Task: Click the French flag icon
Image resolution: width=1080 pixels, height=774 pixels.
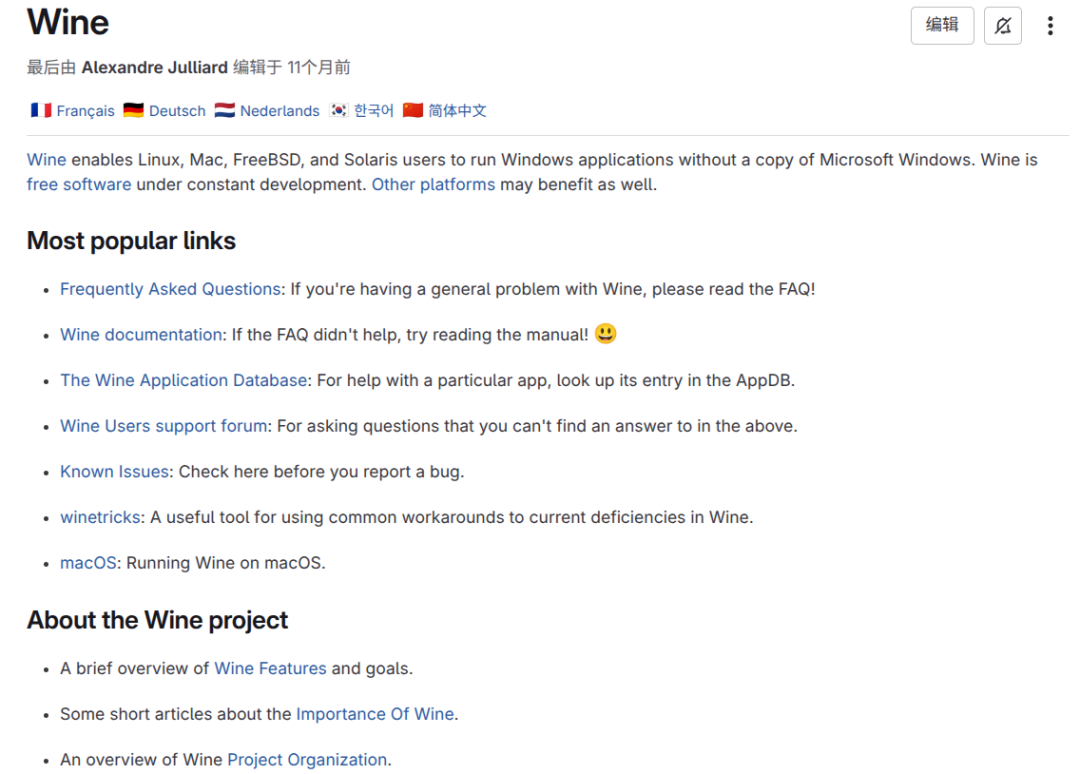Action: click(41, 110)
